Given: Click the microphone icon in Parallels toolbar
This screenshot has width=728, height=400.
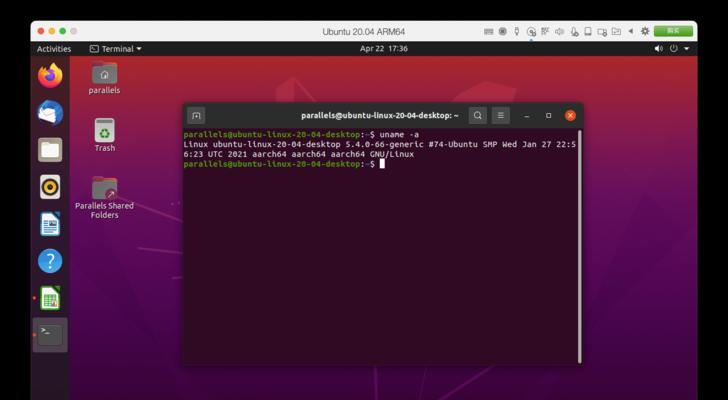Looking at the screenshot, I should 574,32.
